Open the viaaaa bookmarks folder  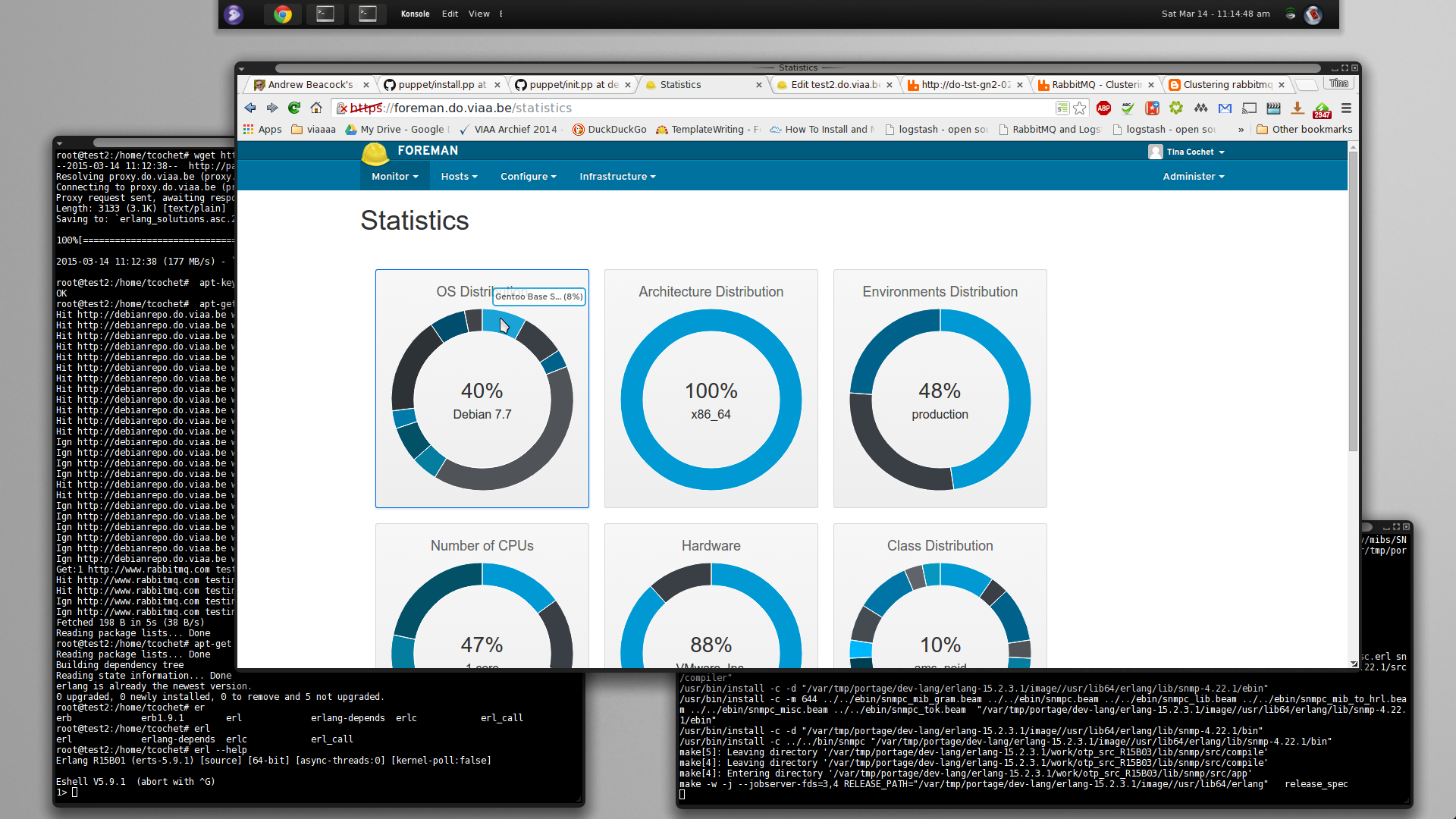coord(313,130)
